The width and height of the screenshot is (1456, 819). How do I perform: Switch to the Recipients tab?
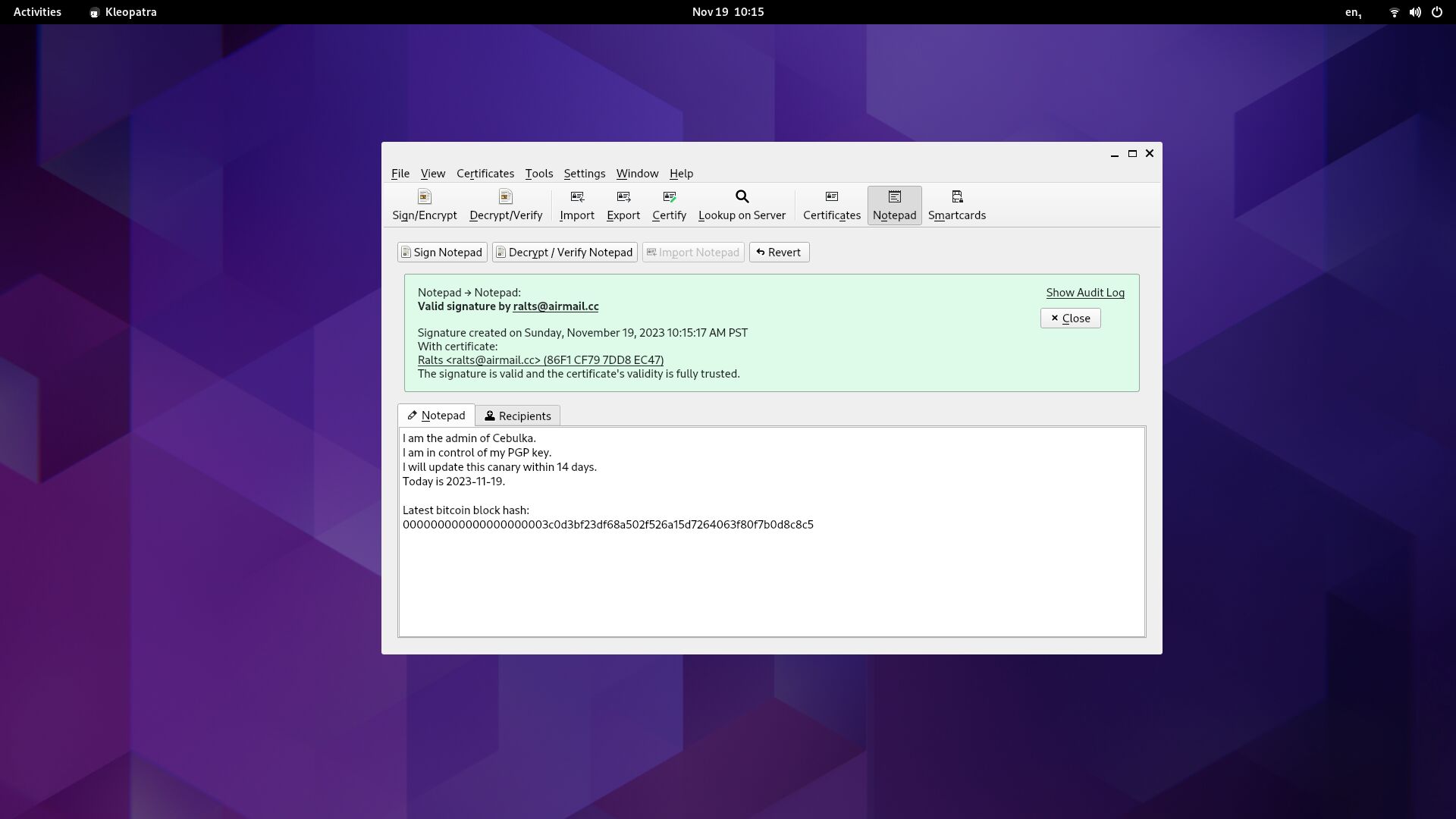[517, 415]
